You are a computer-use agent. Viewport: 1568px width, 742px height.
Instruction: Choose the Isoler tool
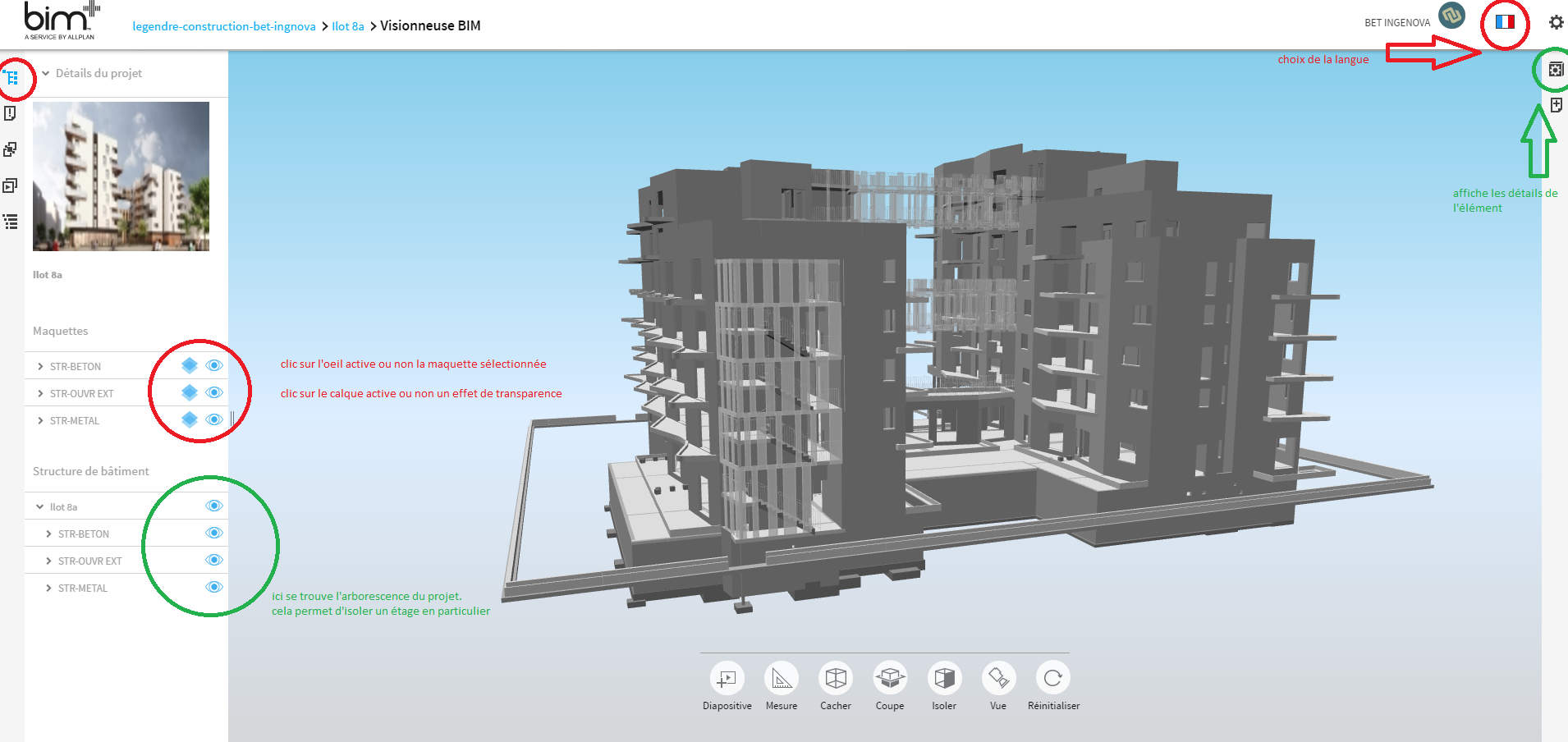[x=944, y=679]
